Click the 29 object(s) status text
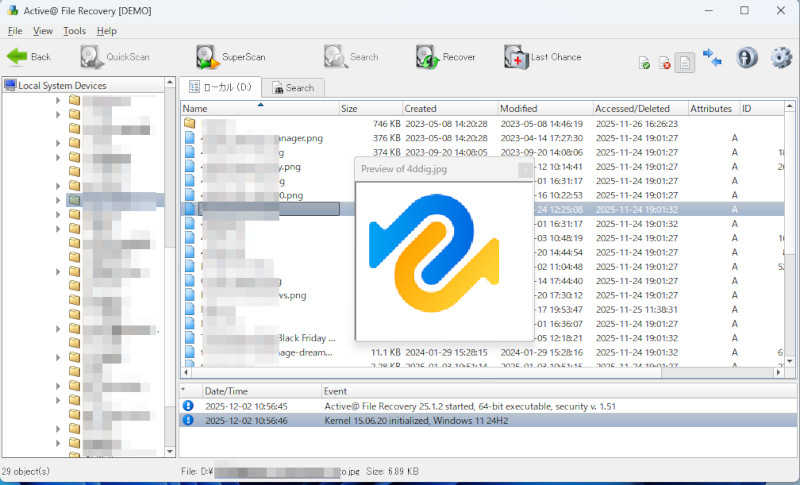 [x=25, y=471]
